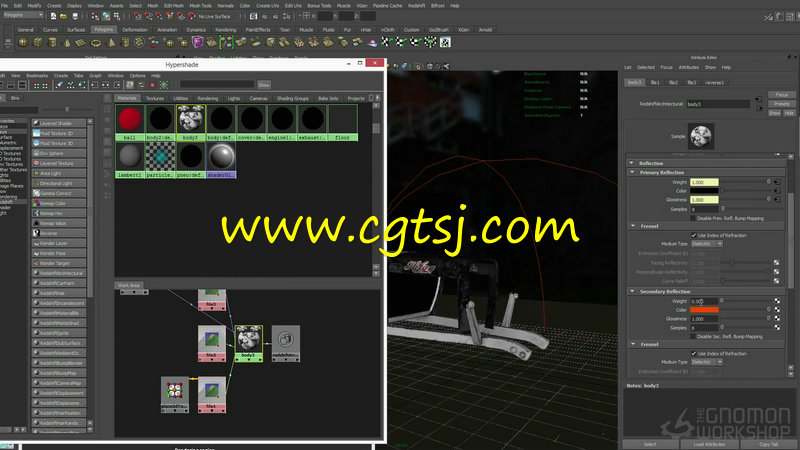Switch to the Shading Groups tab in Hypershade
The width and height of the screenshot is (800, 450).
click(292, 98)
